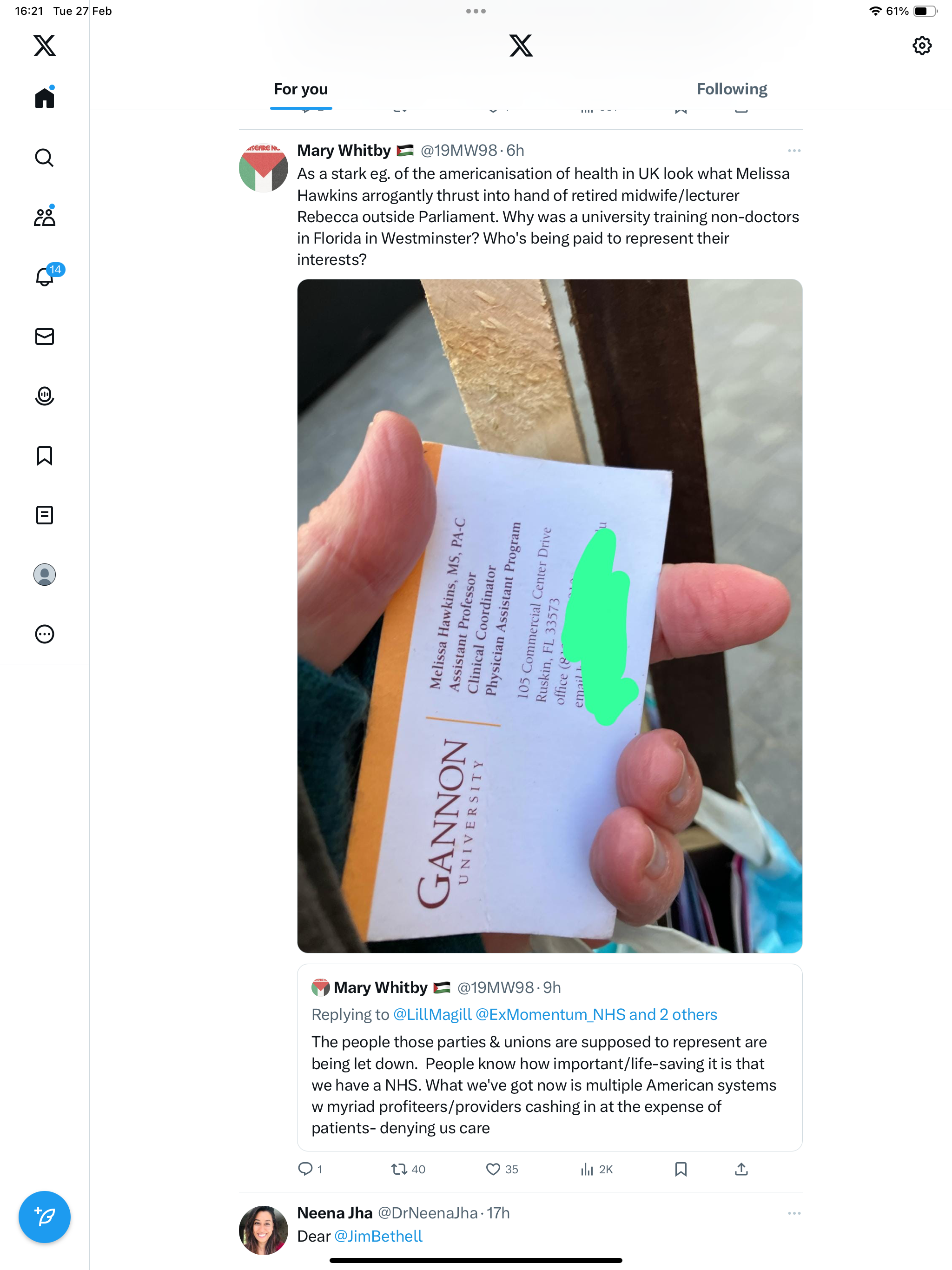Switch to the Following tab

[732, 89]
